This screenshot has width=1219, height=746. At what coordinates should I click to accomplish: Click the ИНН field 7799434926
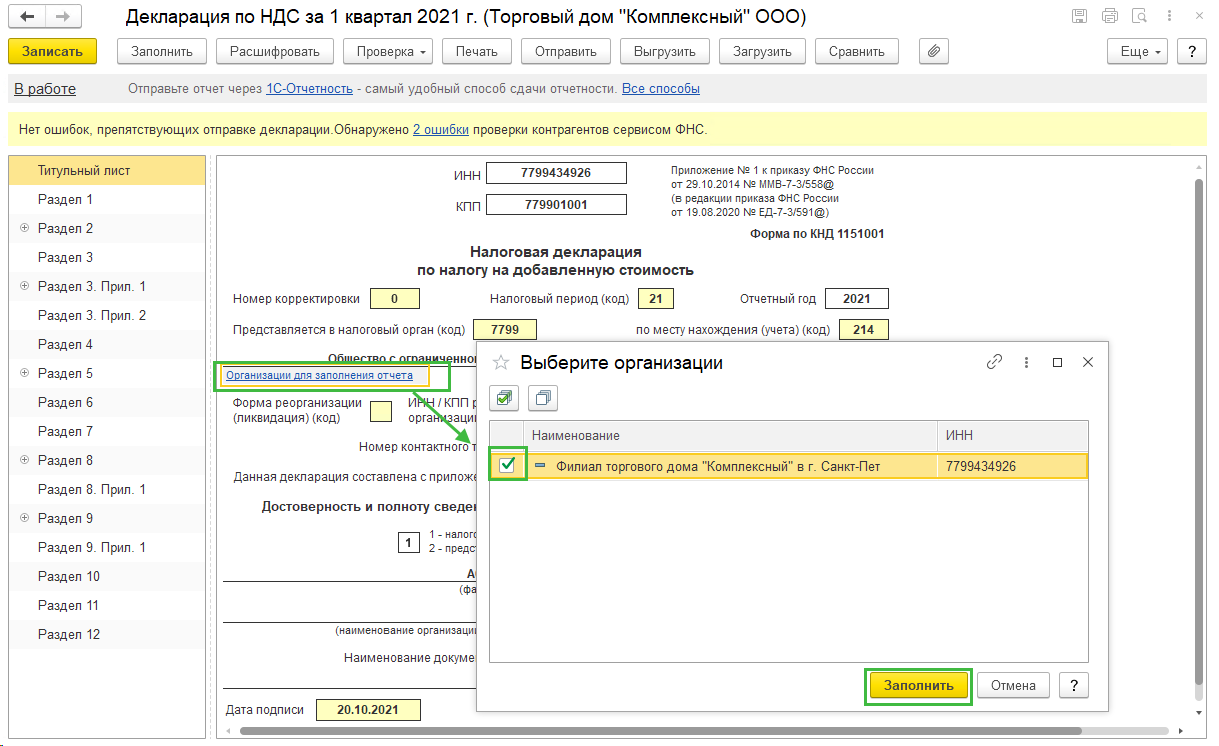pyautogui.click(x=556, y=173)
